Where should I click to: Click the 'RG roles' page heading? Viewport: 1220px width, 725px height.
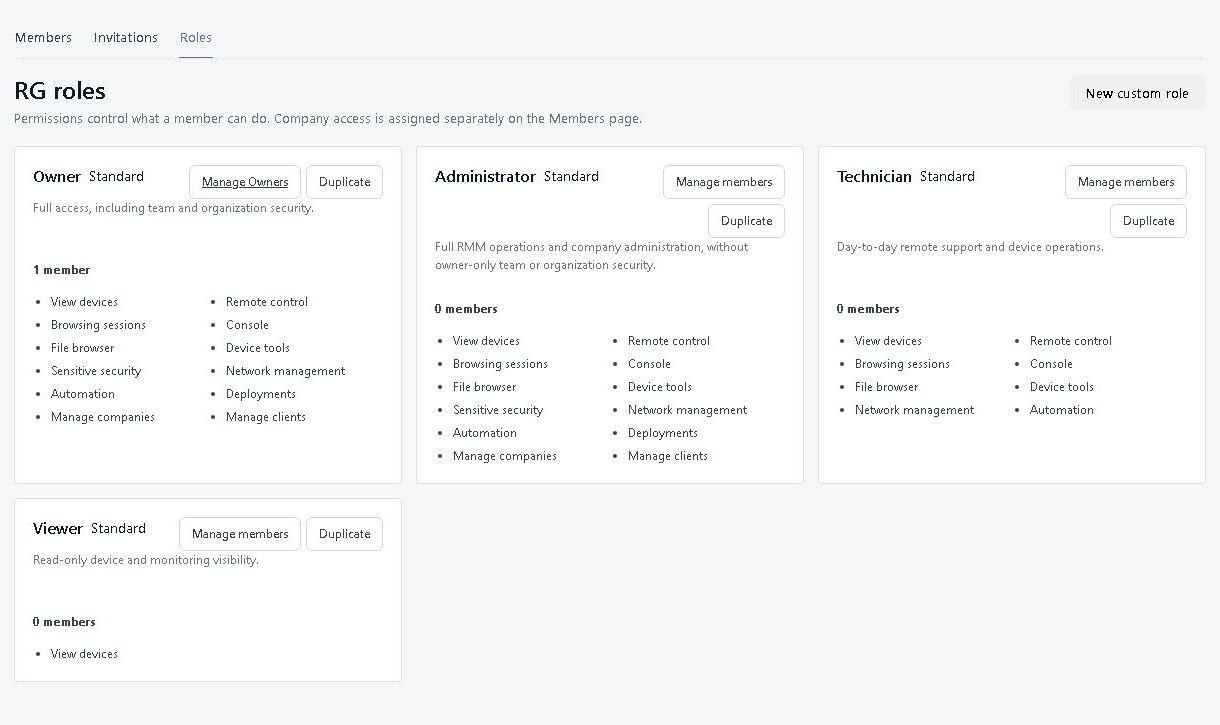tap(60, 91)
